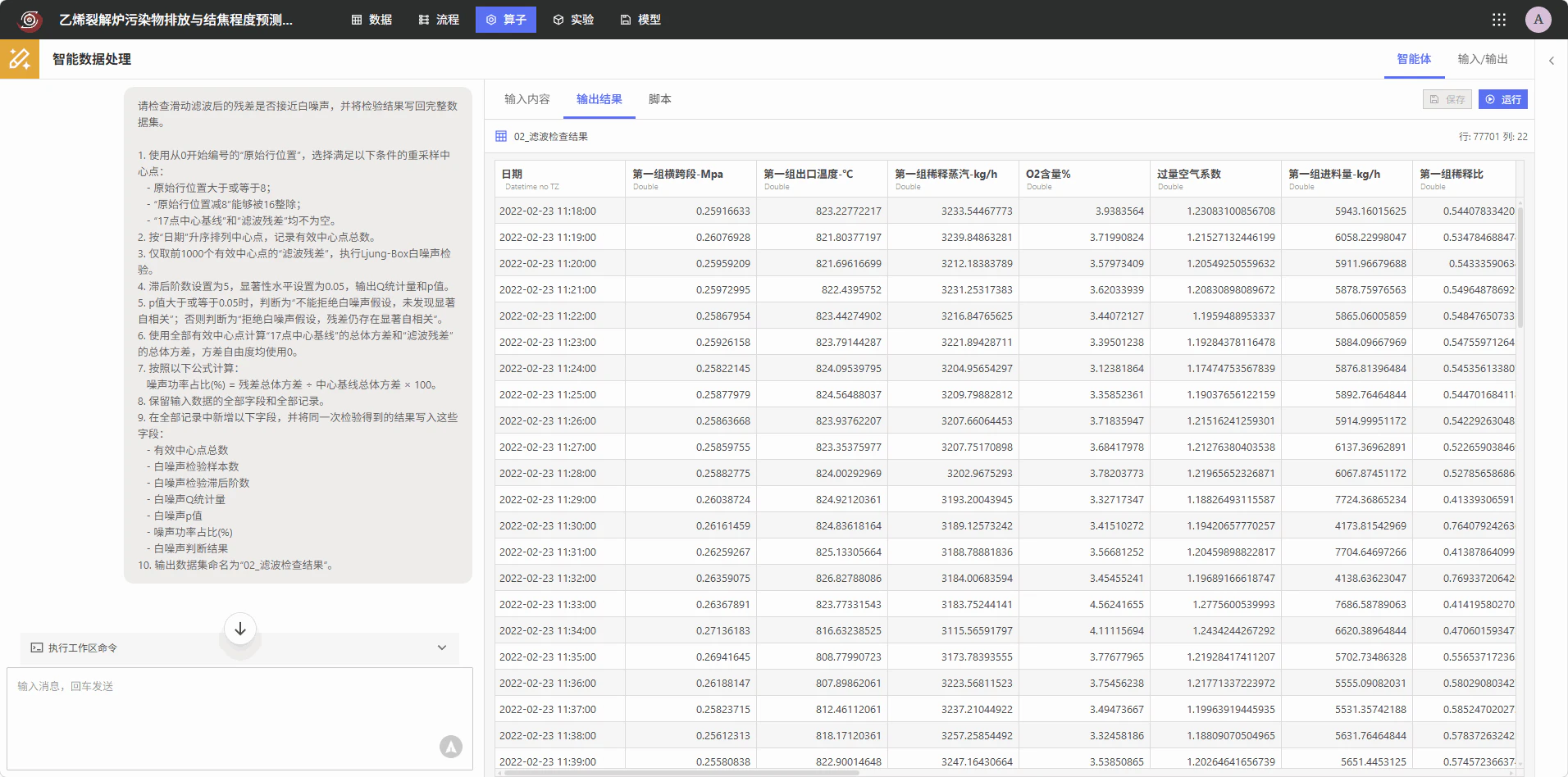Click the table icon beside 02_滤波检查结果
Screen dimensions: 1568x777
coord(501,136)
